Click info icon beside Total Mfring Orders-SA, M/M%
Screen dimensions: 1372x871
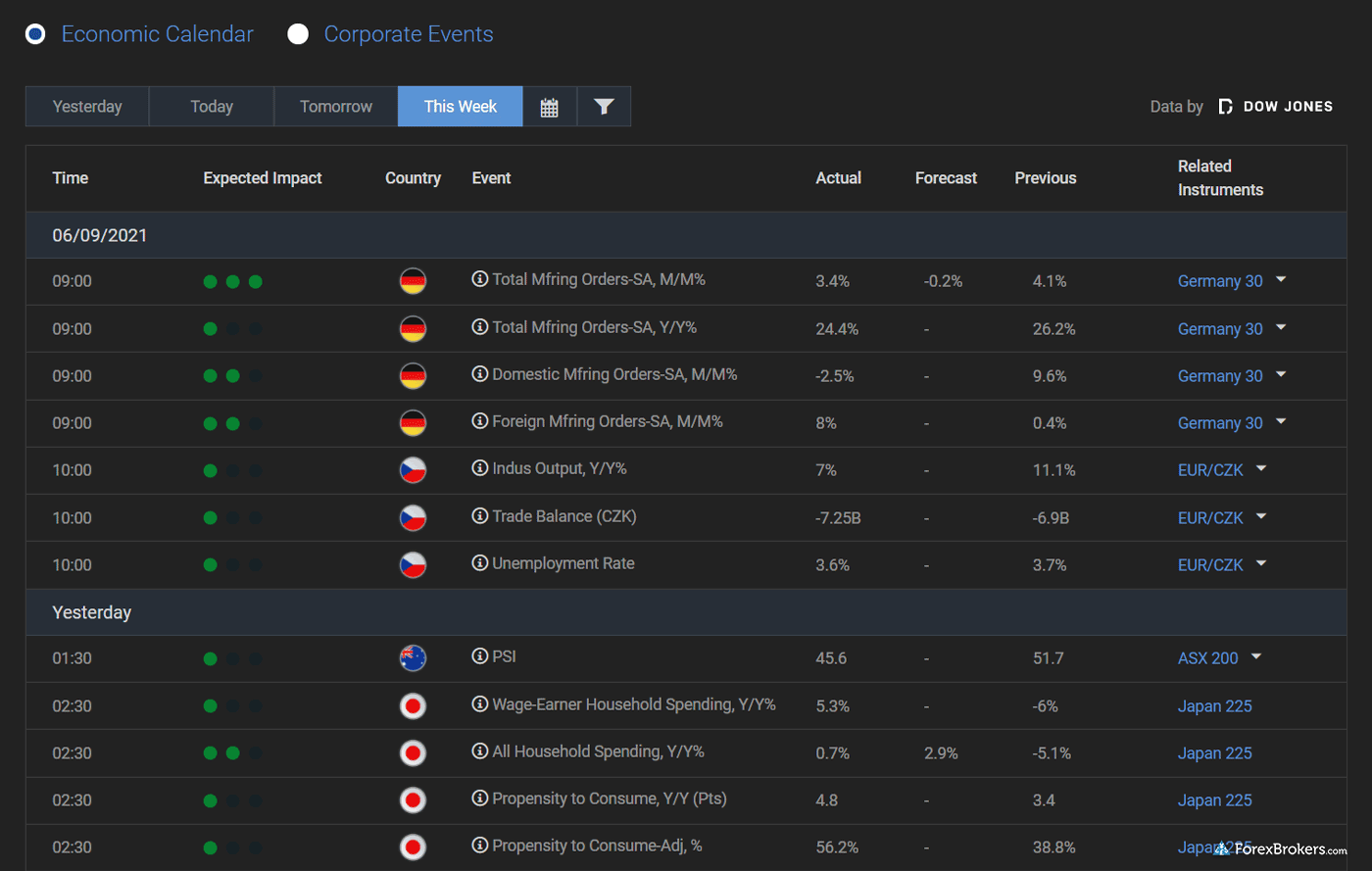(x=480, y=279)
